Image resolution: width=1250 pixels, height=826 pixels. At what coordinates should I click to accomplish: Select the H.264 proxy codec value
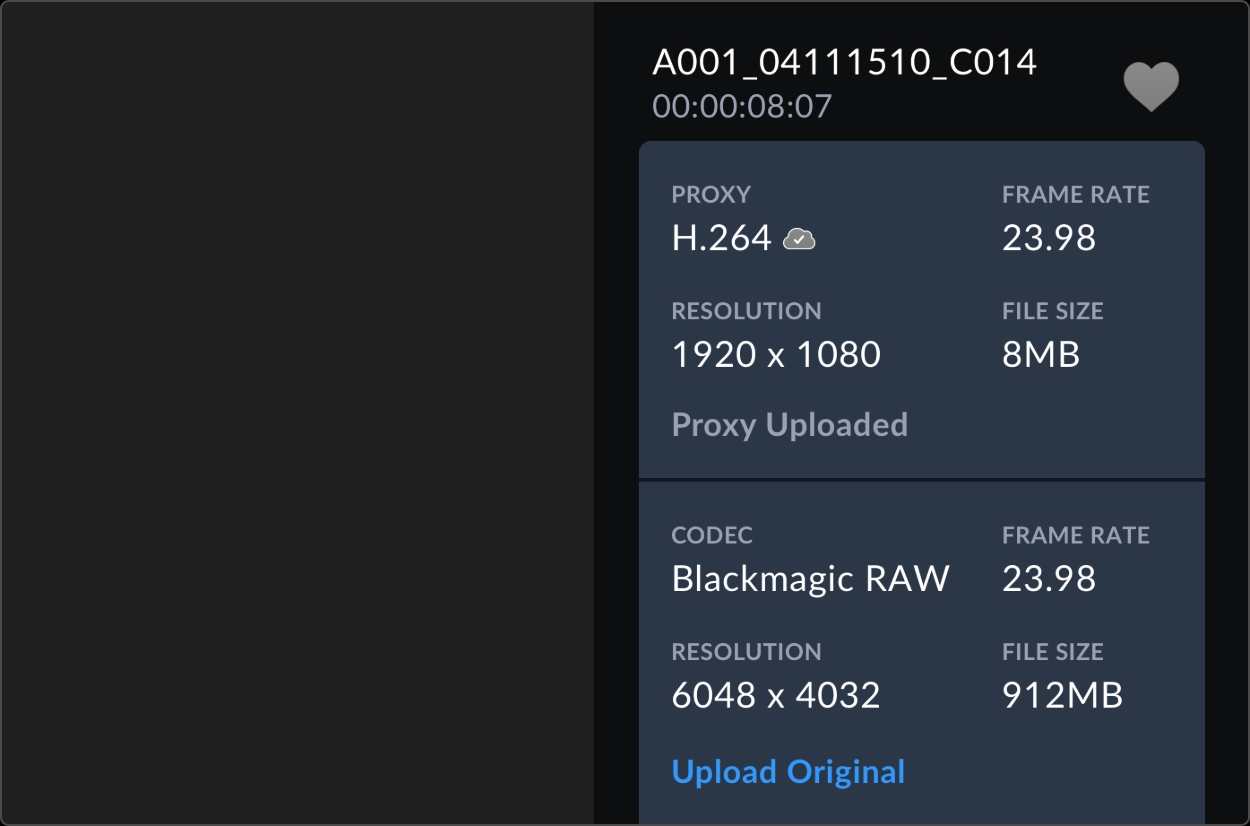721,238
